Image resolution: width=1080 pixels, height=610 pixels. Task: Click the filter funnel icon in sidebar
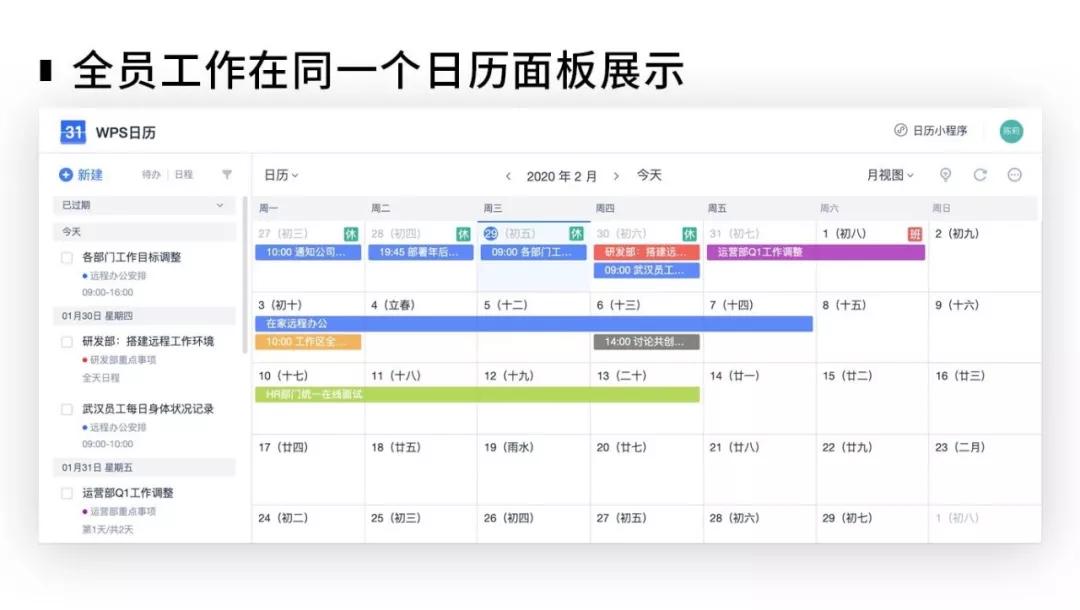pyautogui.click(x=226, y=173)
